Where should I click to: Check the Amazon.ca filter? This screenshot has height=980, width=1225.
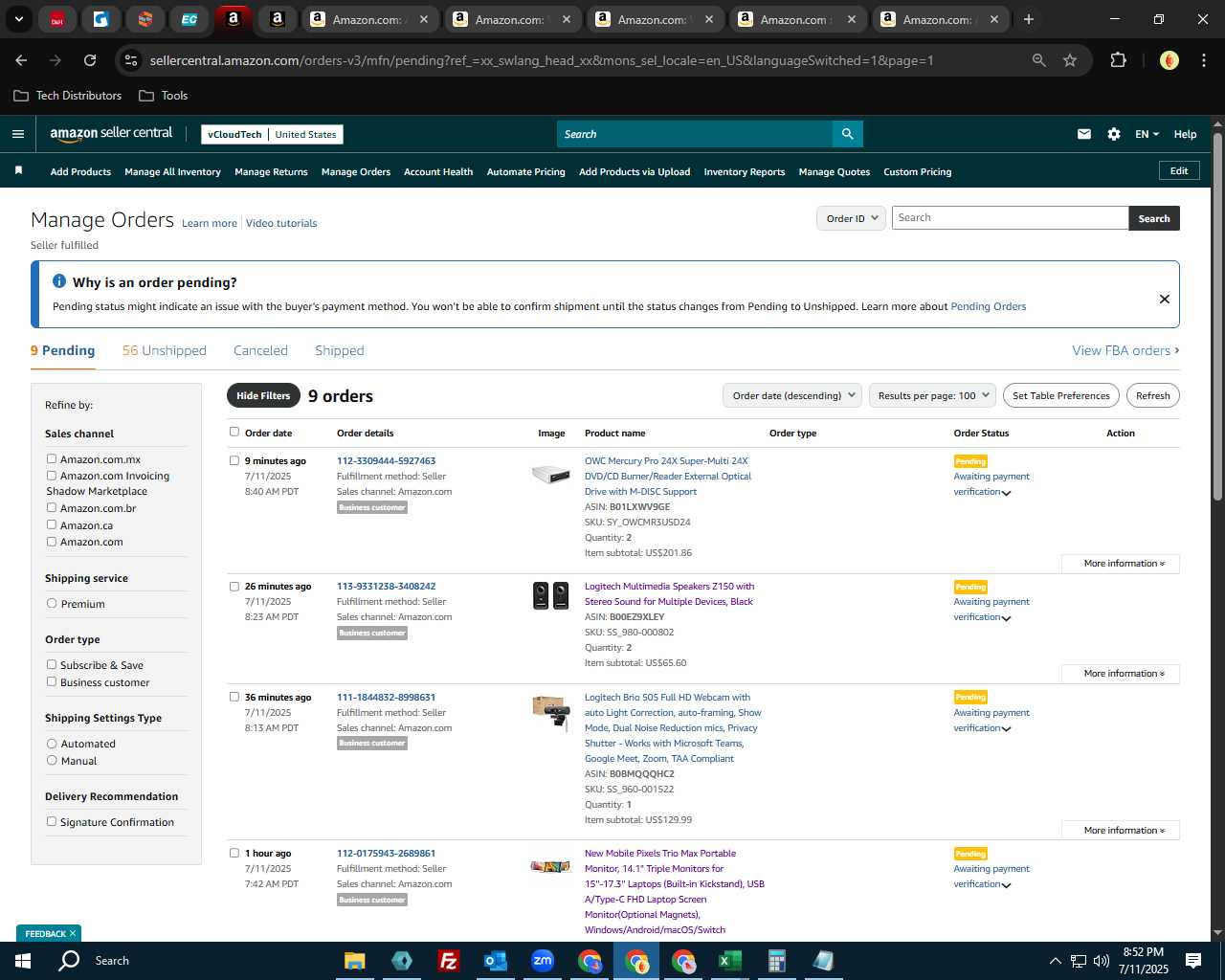52,524
